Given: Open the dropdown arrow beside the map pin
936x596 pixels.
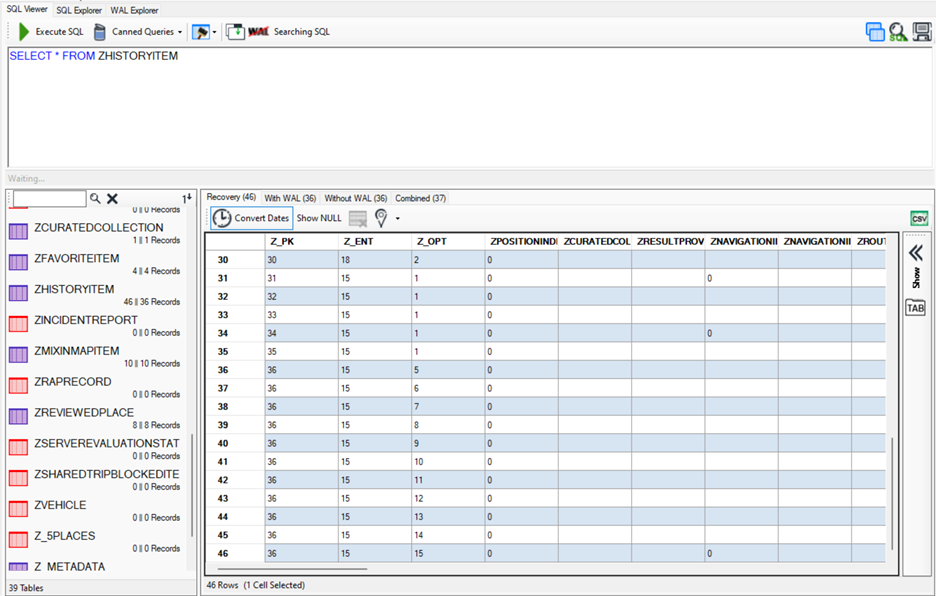Looking at the screenshot, I should 397,218.
